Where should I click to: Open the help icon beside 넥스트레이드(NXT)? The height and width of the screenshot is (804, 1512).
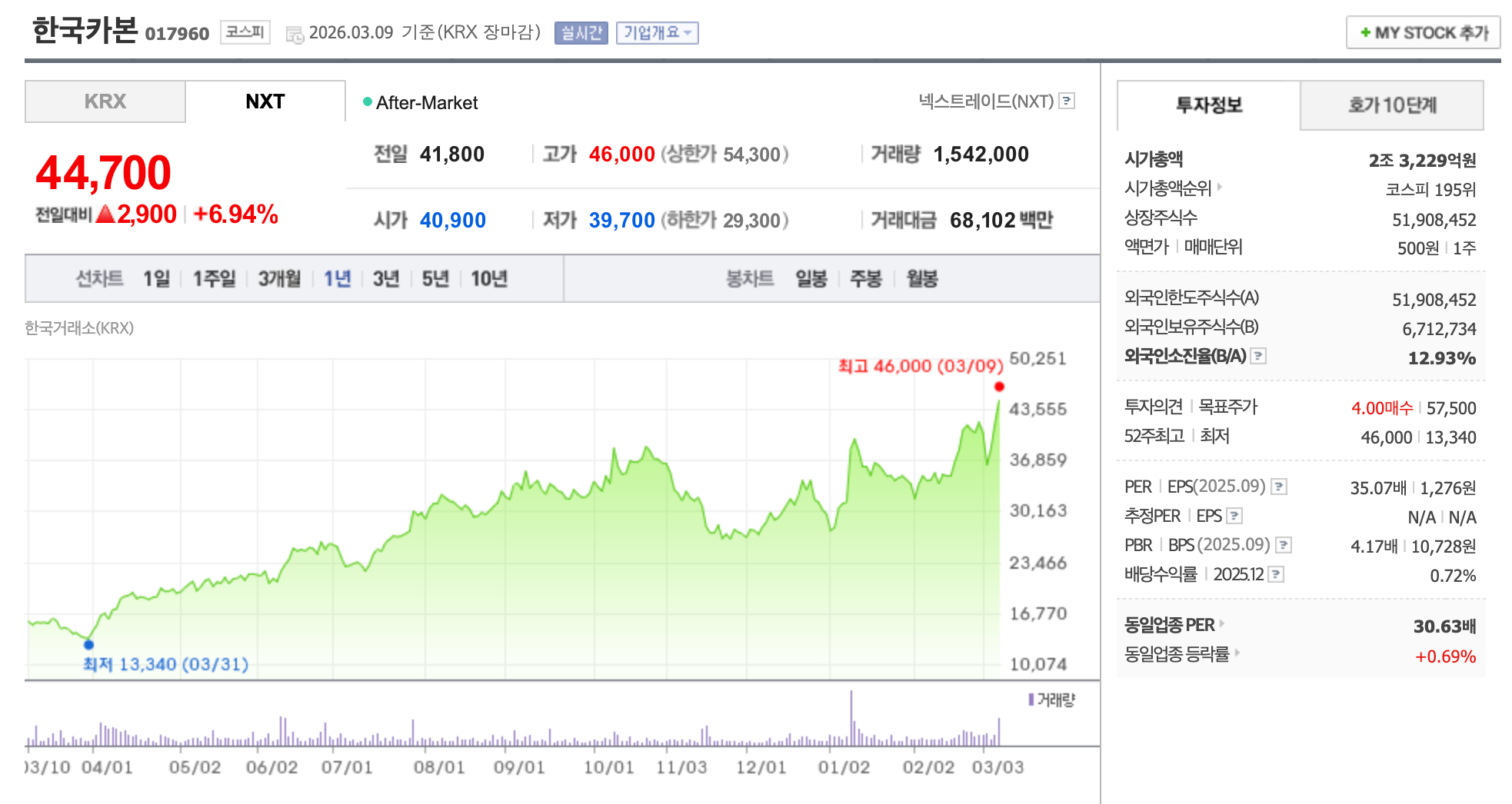(1067, 101)
